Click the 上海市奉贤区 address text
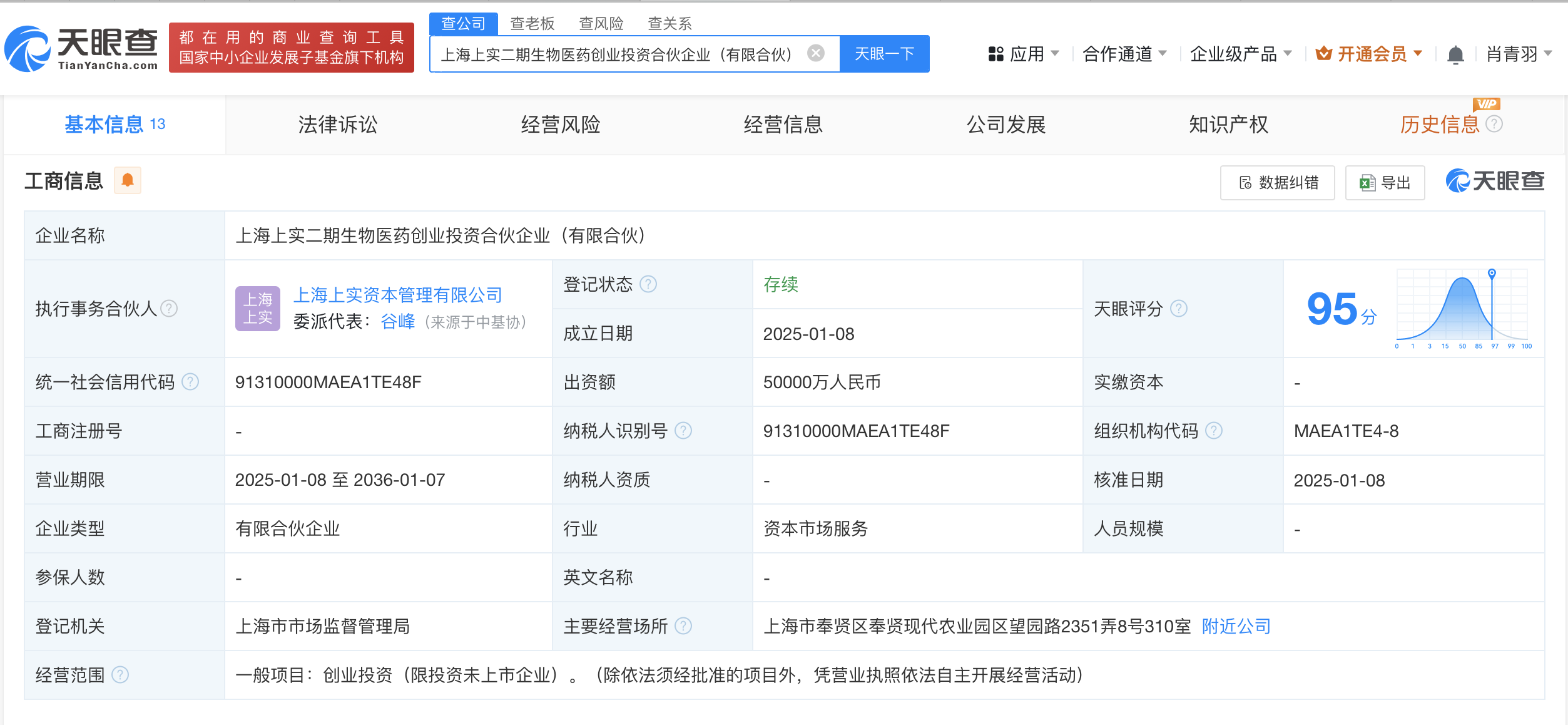 [977, 627]
